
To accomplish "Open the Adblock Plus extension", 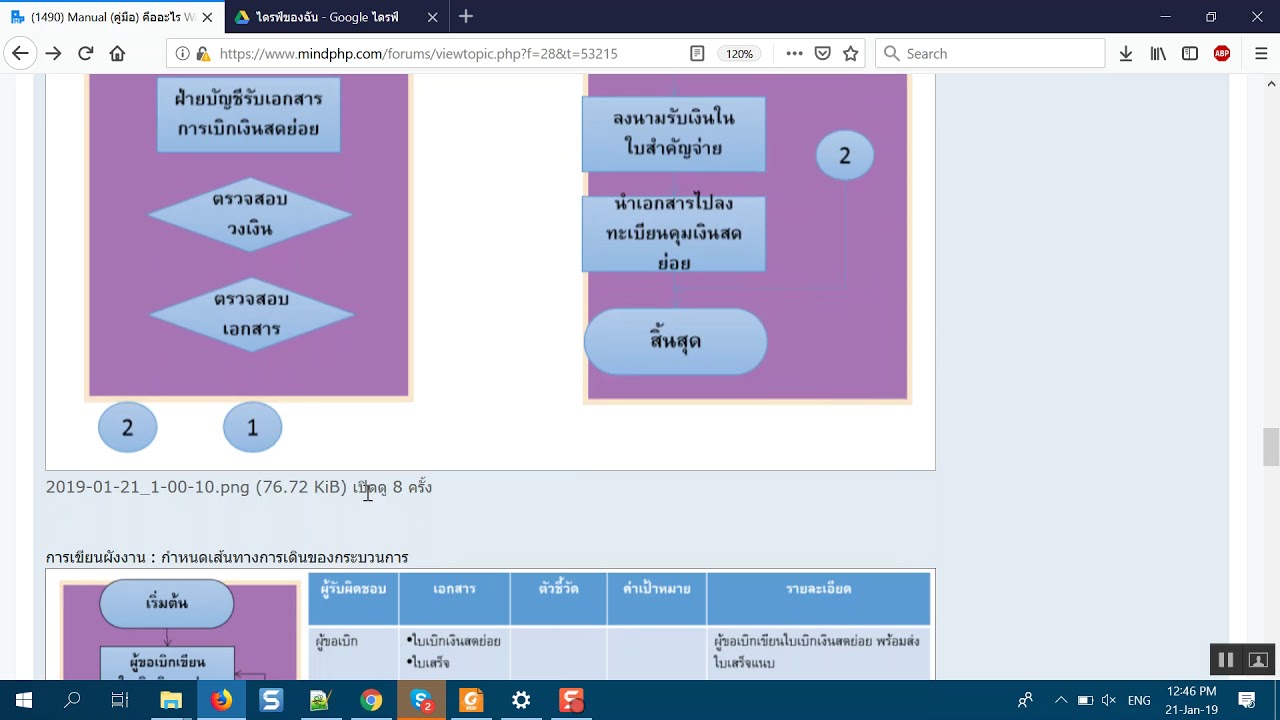I will [x=1222, y=54].
